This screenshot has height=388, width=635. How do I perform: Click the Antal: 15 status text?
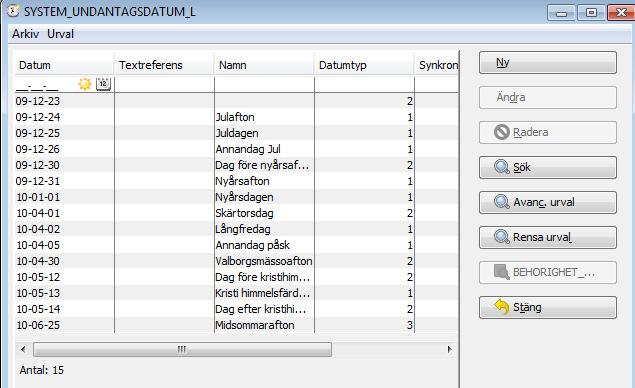[42, 370]
